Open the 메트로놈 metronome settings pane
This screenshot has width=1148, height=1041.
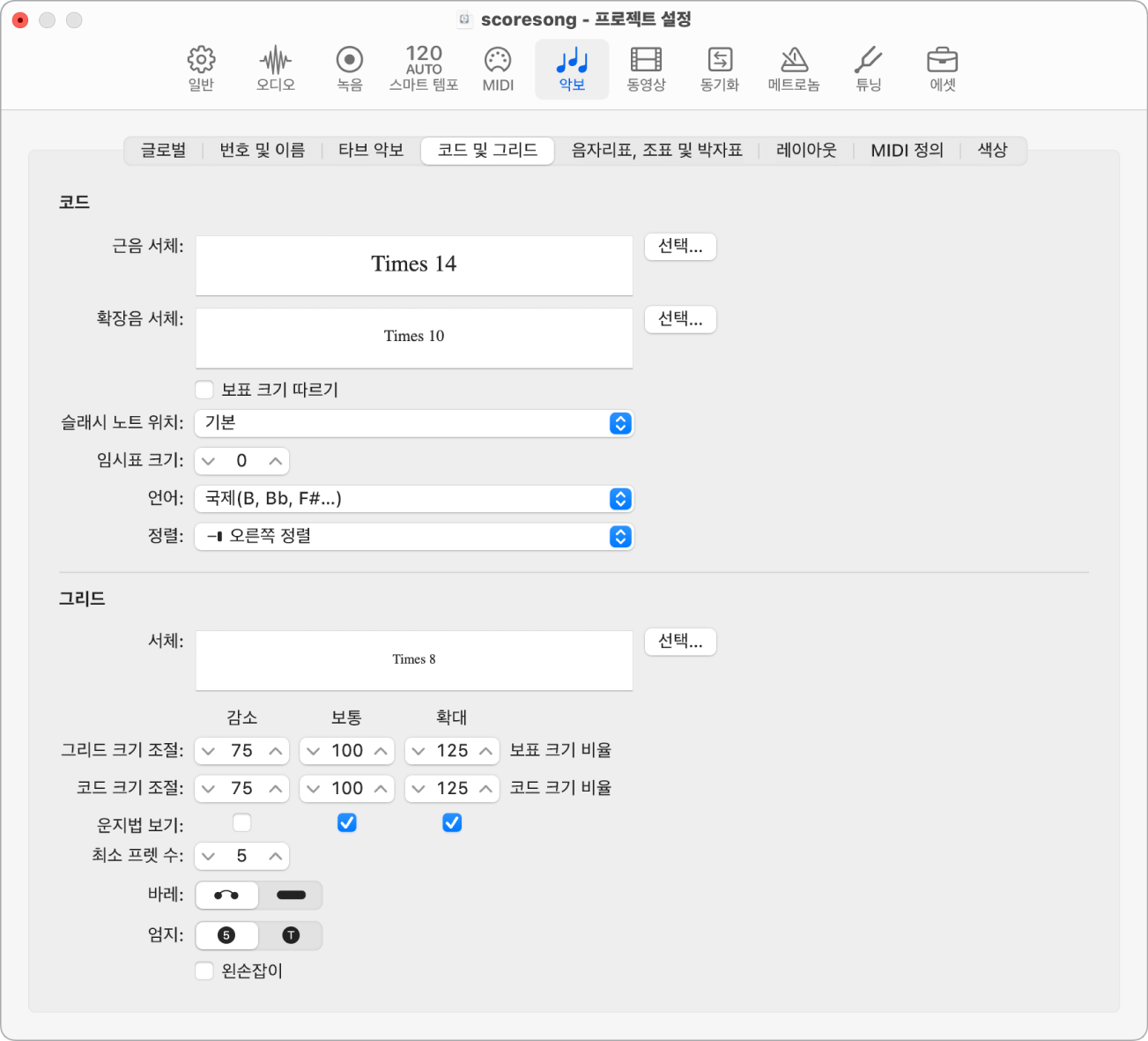coord(794,69)
